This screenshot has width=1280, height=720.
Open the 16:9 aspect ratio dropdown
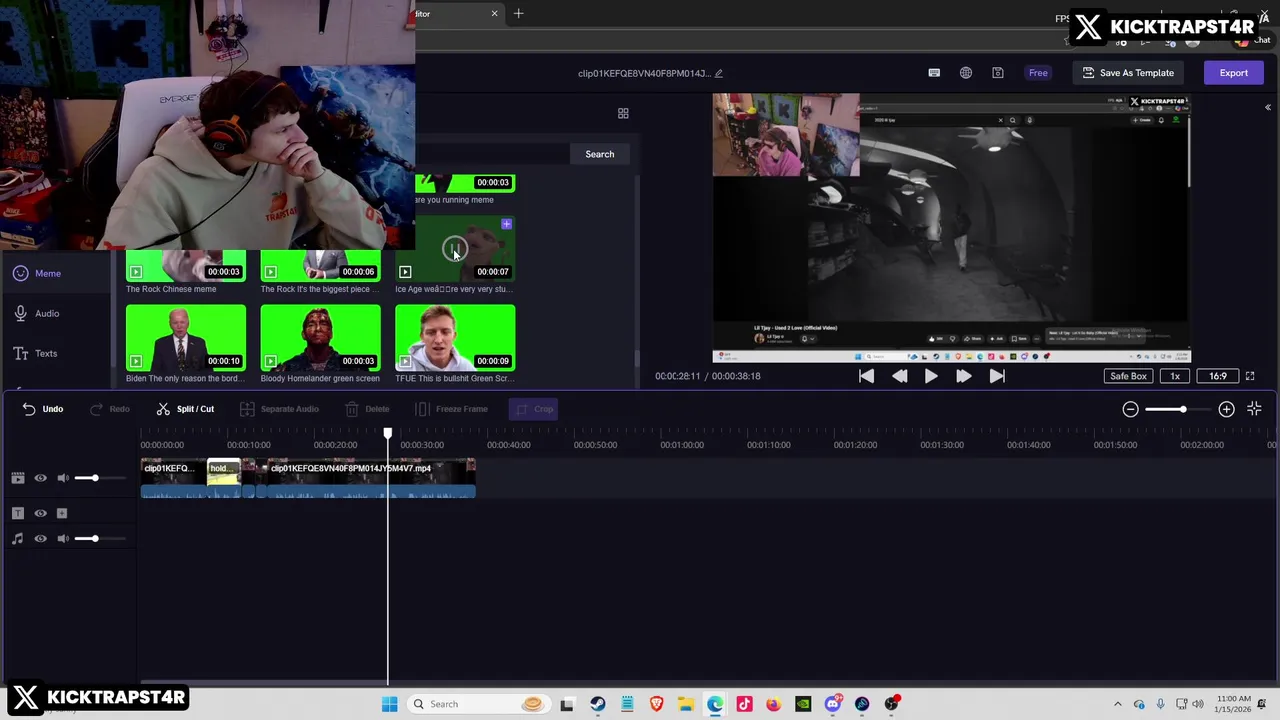click(x=1218, y=376)
